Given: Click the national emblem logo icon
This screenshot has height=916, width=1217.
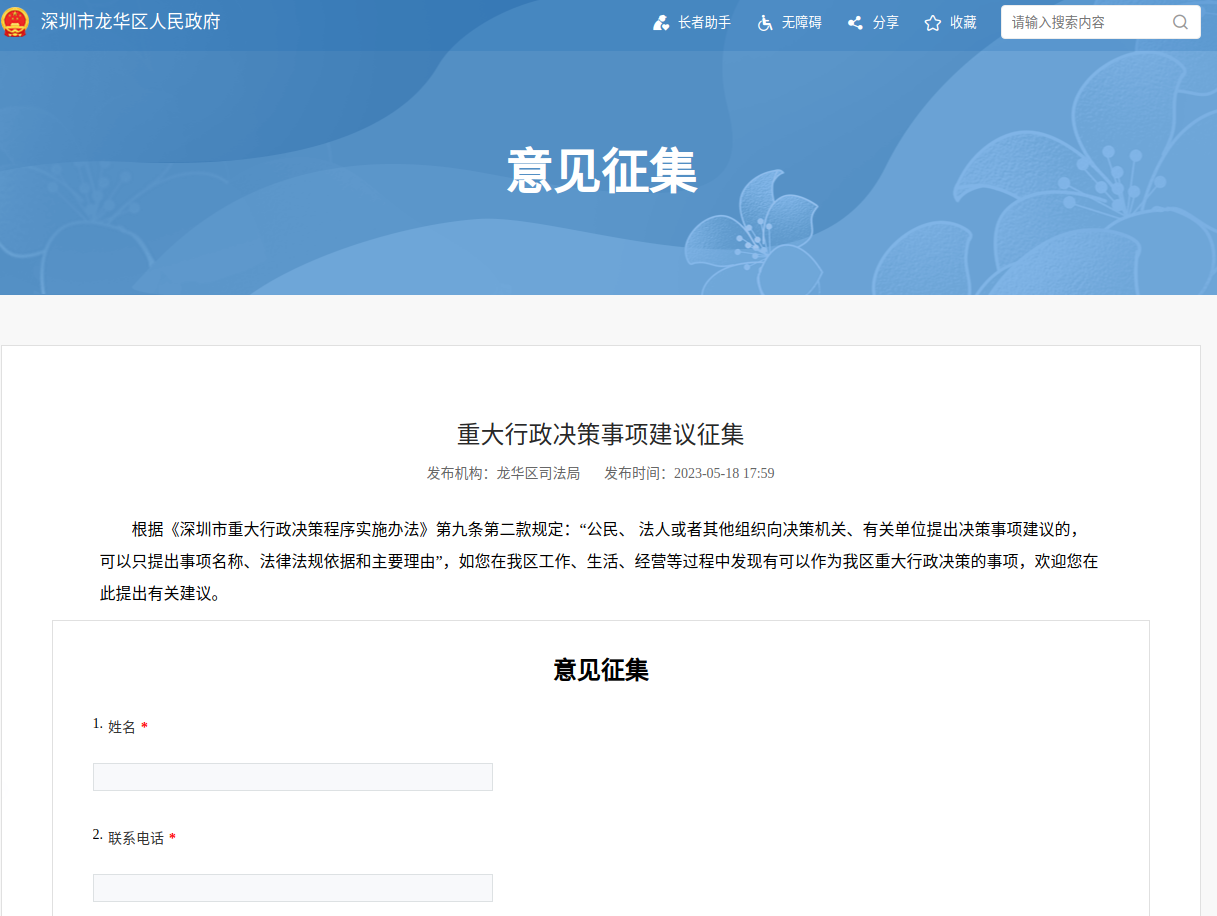Looking at the screenshot, I should pyautogui.click(x=17, y=21).
